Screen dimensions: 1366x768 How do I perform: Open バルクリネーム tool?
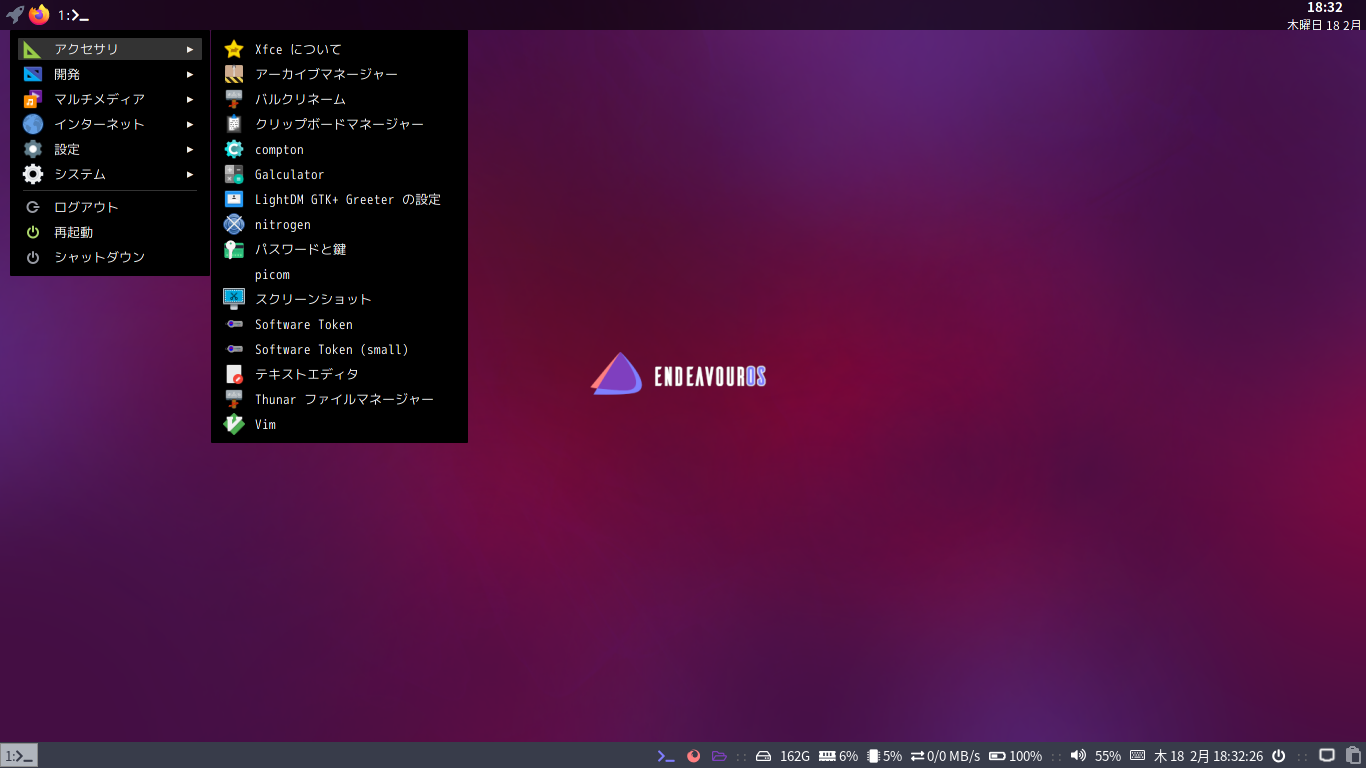[x=339, y=99]
